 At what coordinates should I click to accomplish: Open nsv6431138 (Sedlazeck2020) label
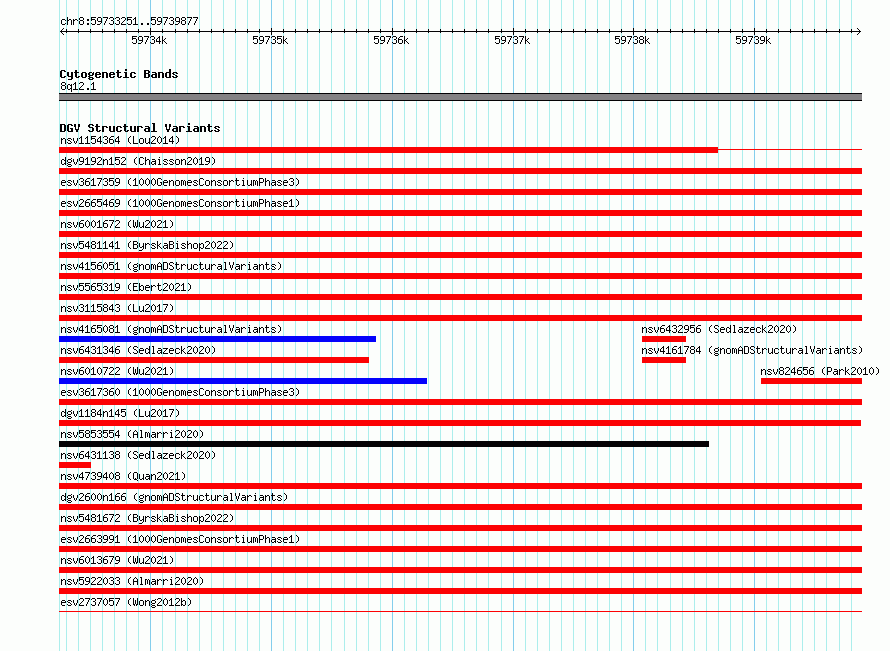(x=138, y=455)
